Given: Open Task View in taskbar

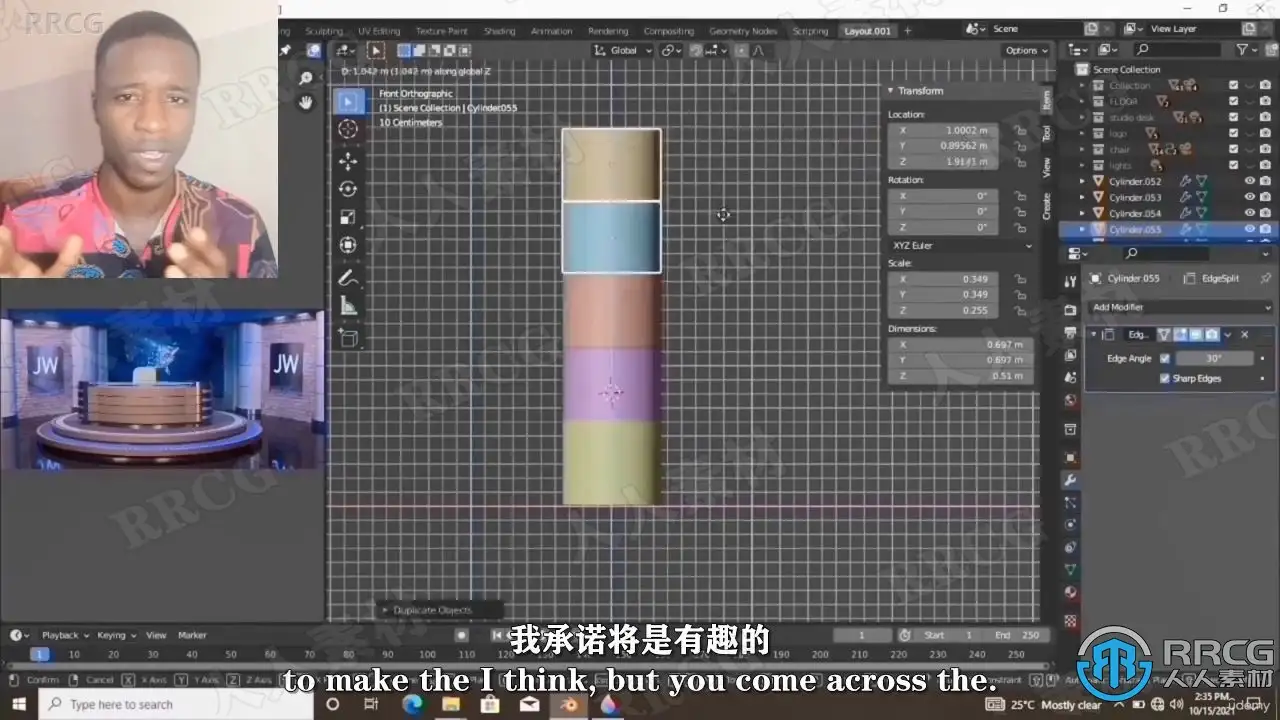Looking at the screenshot, I should click(x=371, y=704).
